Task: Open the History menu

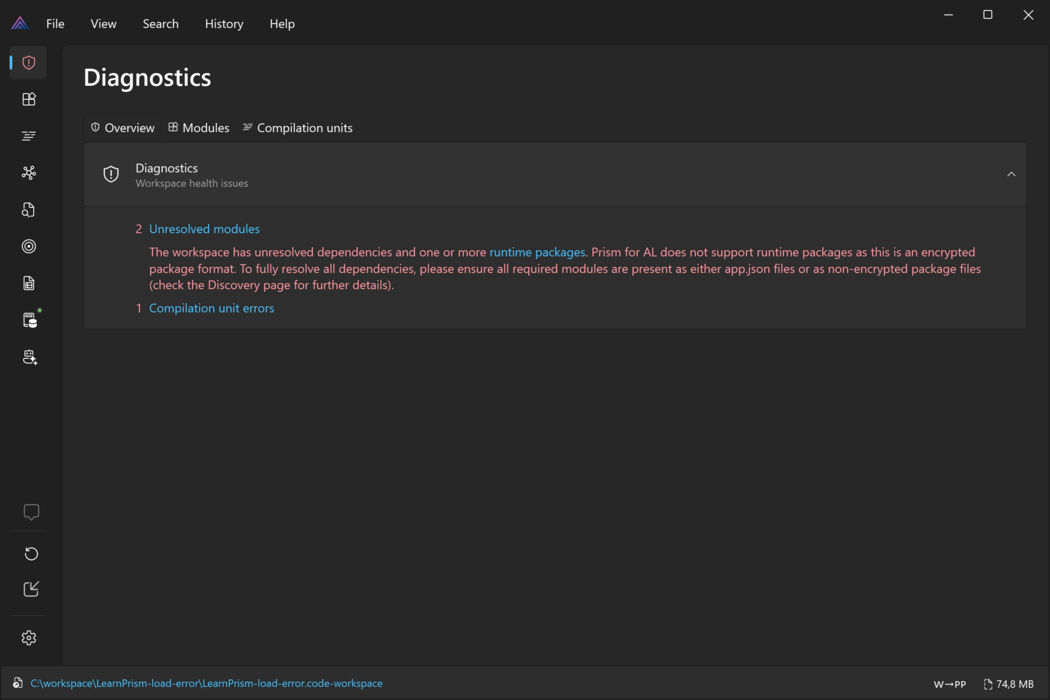Action: click(224, 23)
